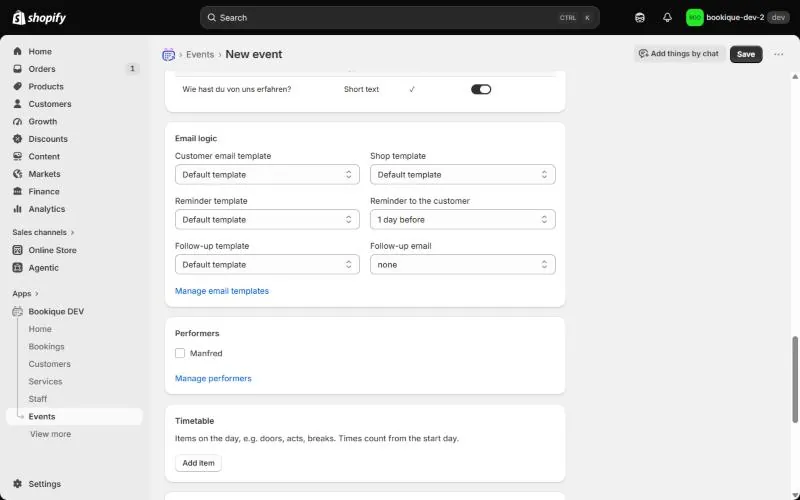This screenshot has height=500, width=800.
Task: Open Manage email templates link
Action: (222, 291)
